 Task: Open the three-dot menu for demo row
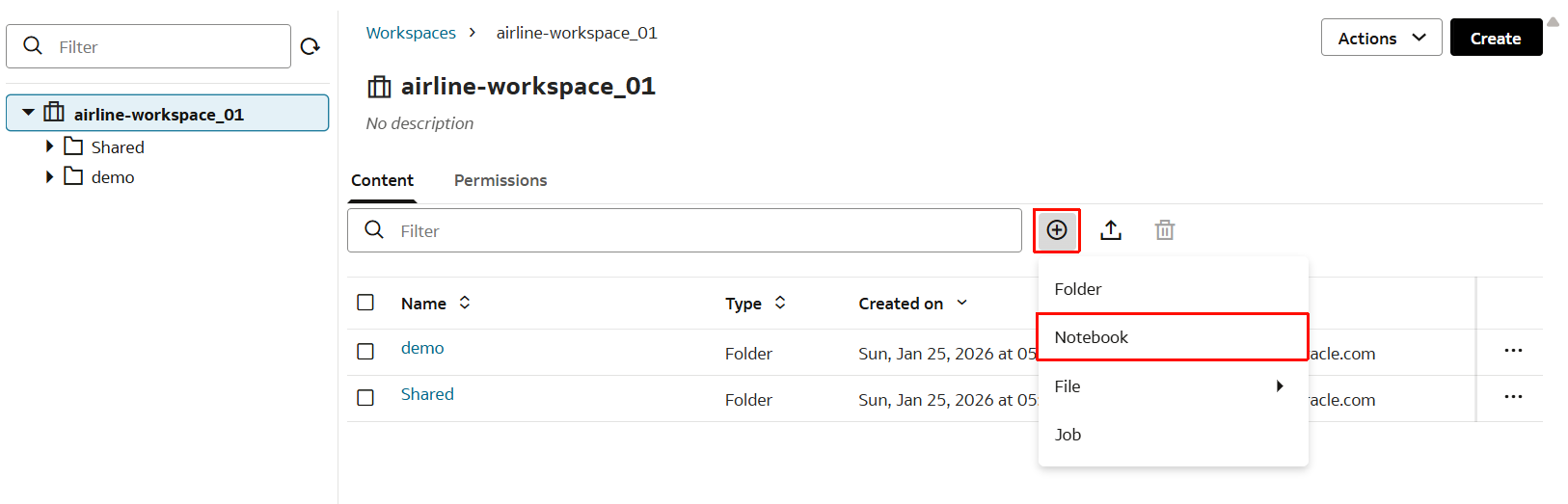(1513, 351)
